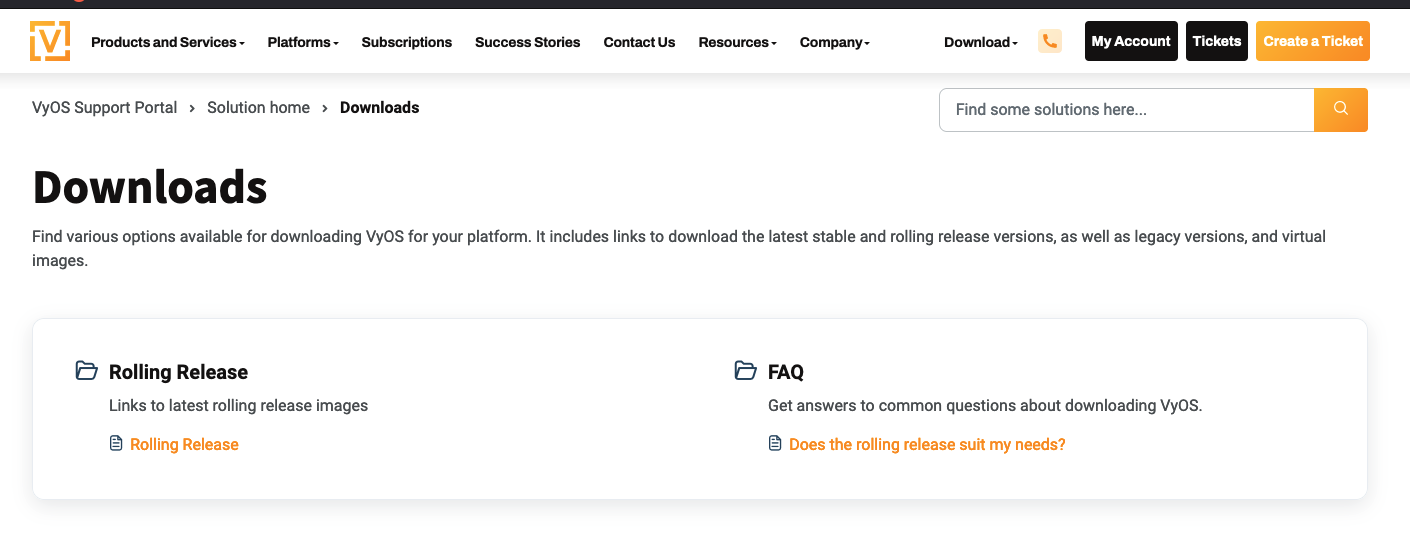Click the Create a Ticket button
1410x541 pixels.
click(1313, 41)
